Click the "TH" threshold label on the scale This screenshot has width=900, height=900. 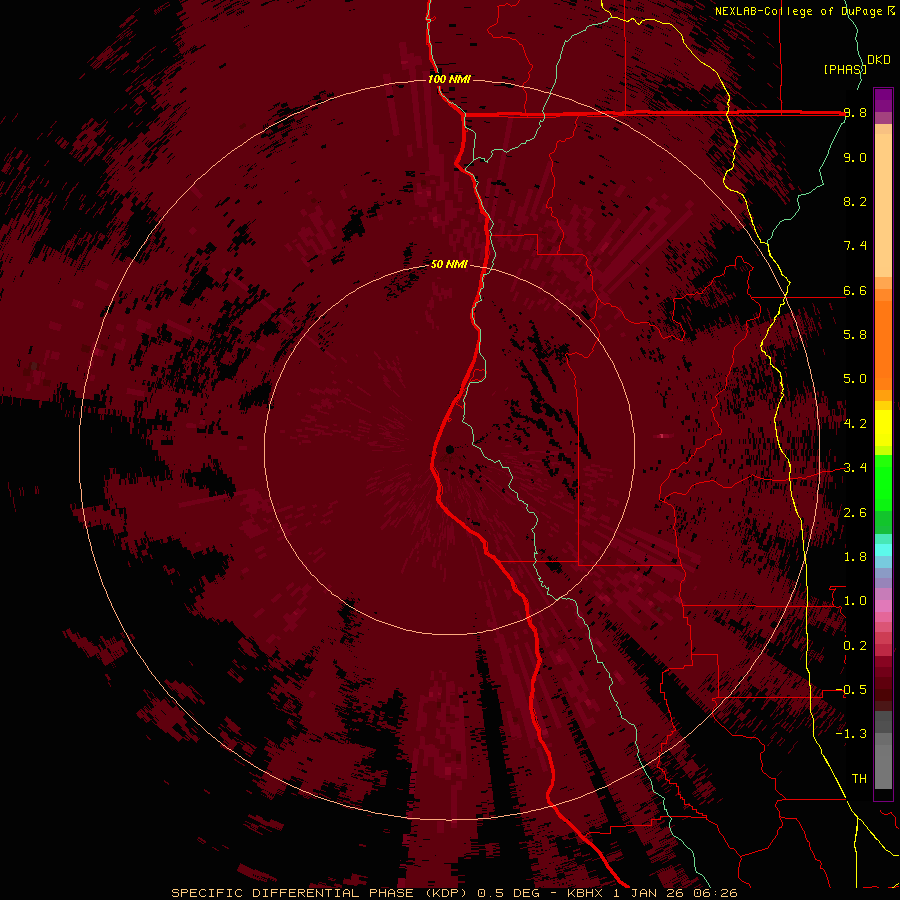click(859, 779)
